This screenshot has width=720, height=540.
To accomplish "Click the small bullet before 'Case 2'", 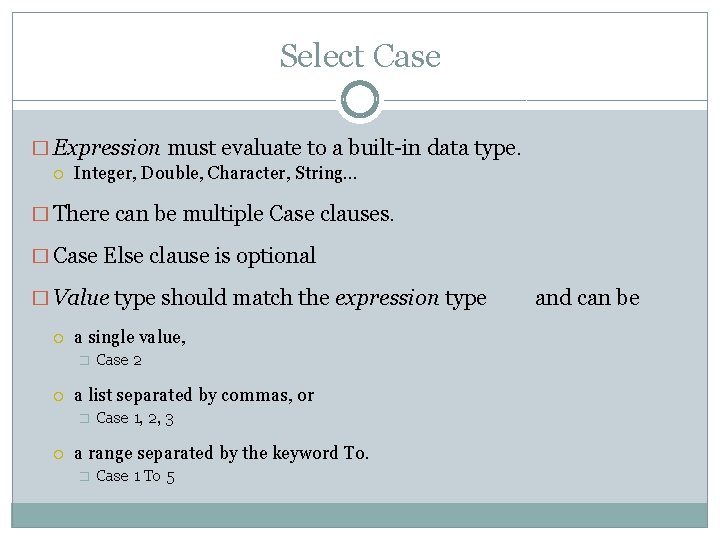I will (x=84, y=361).
